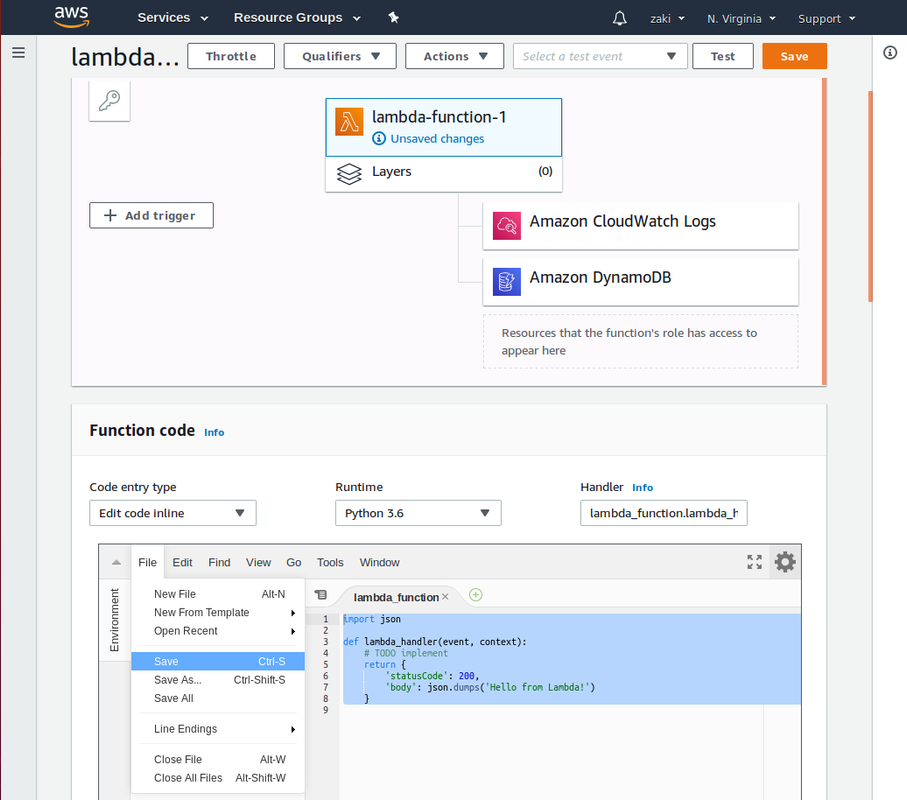The width and height of the screenshot is (907, 800).
Task: Click the notifications bell icon
Action: click(x=620, y=17)
